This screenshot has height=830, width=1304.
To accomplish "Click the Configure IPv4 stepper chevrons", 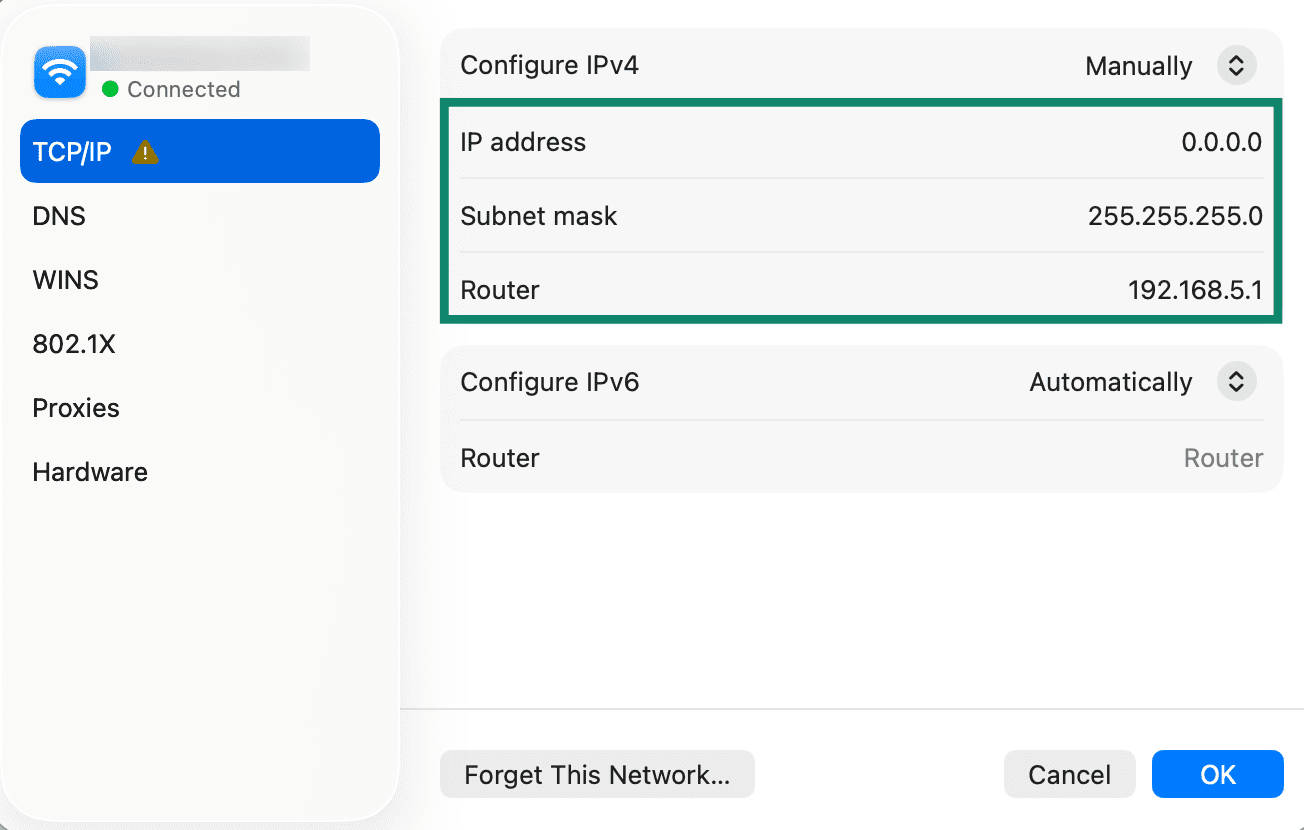I will pyautogui.click(x=1237, y=65).
